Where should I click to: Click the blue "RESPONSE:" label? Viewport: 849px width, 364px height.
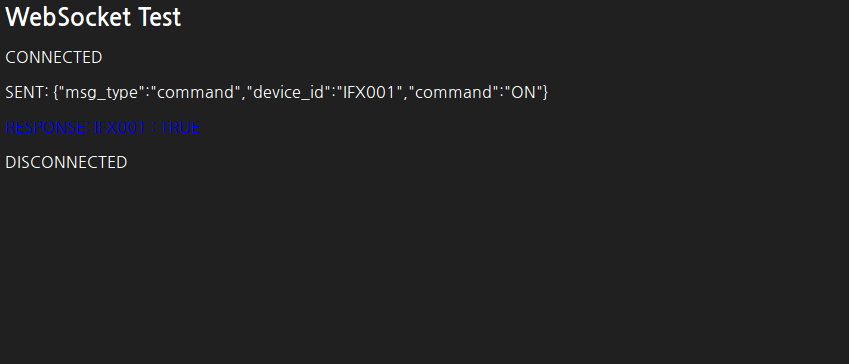pyautogui.click(x=47, y=128)
